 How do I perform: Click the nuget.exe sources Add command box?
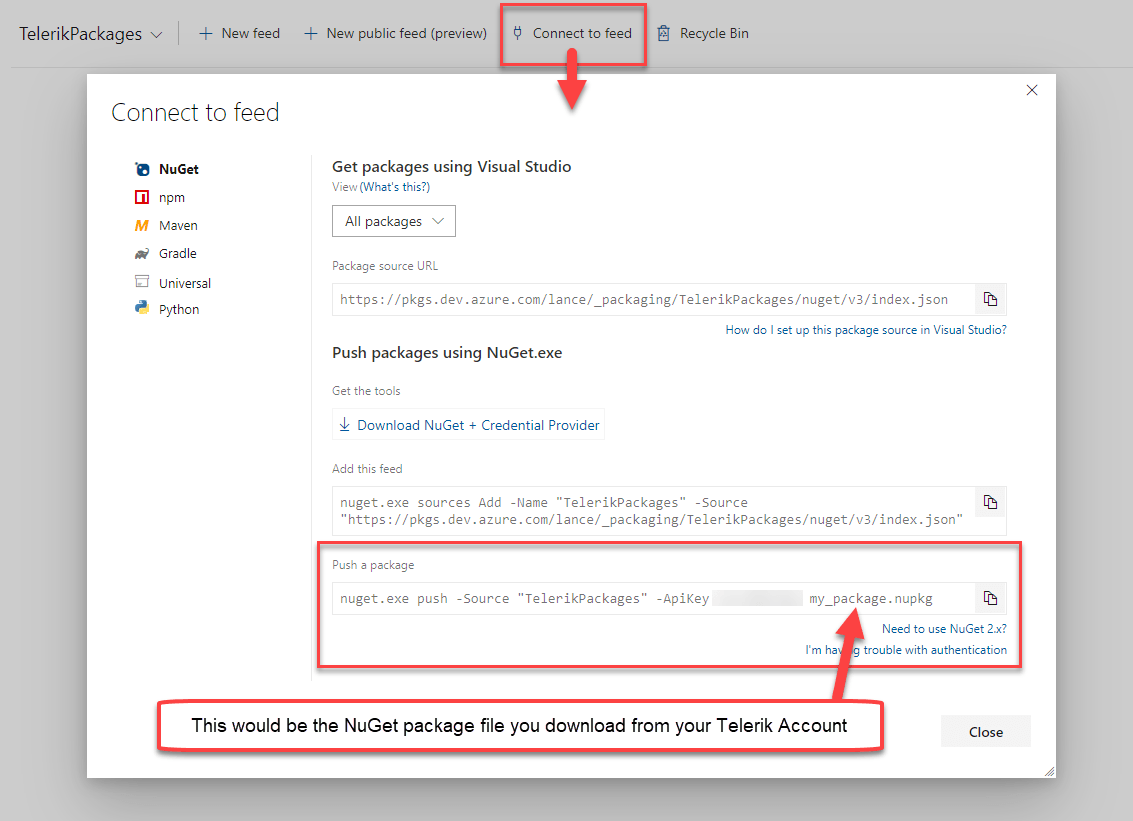654,511
